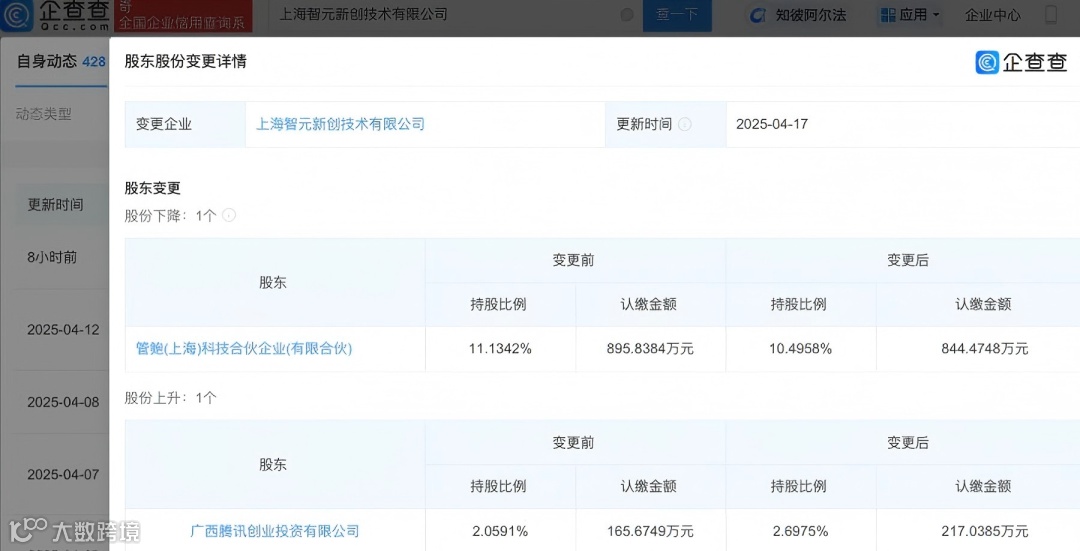Image resolution: width=1080 pixels, height=551 pixels.
Task: Open 企业中心 in the top bar
Action: 993,14
